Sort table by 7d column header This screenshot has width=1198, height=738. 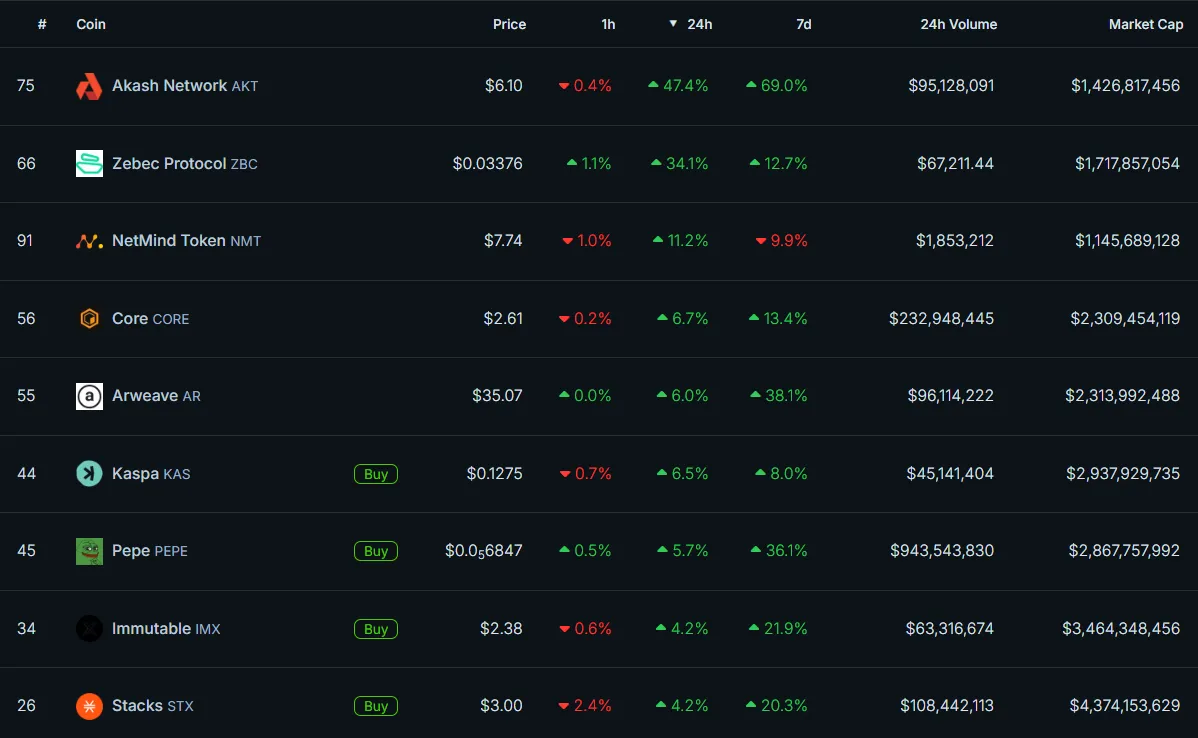tap(803, 24)
